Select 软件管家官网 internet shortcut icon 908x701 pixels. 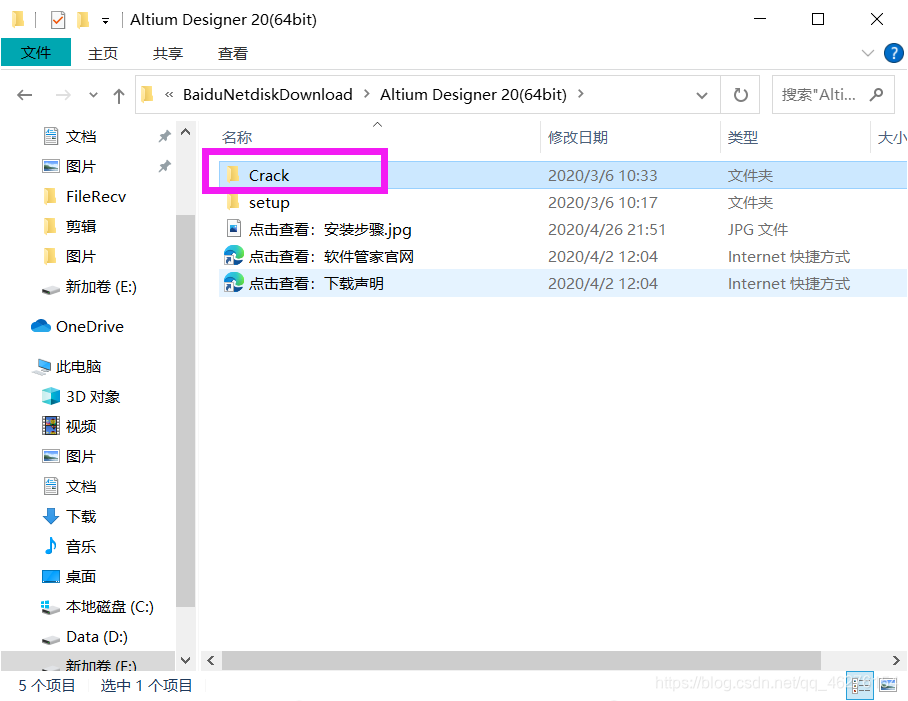coord(233,256)
